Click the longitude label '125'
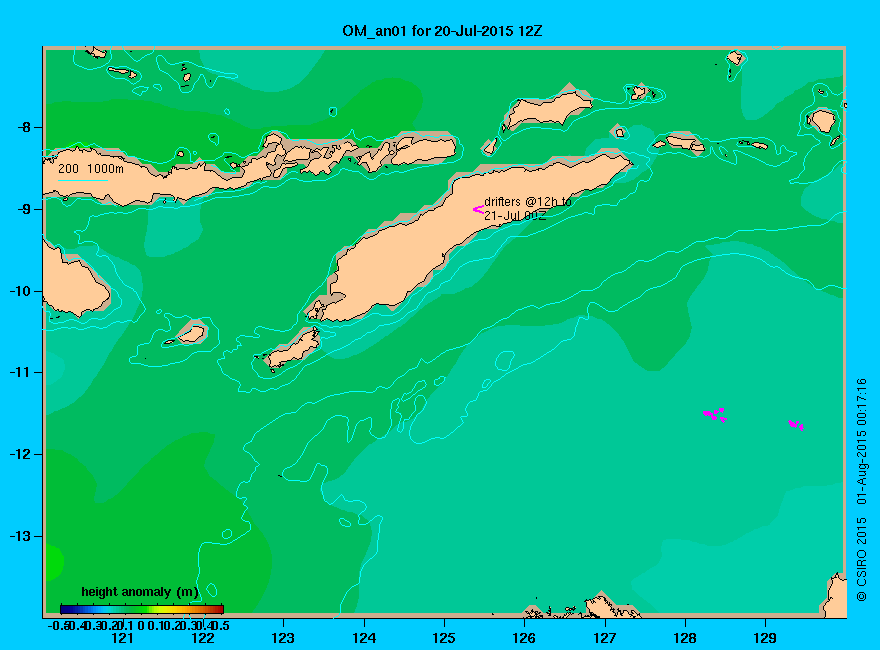 point(444,638)
